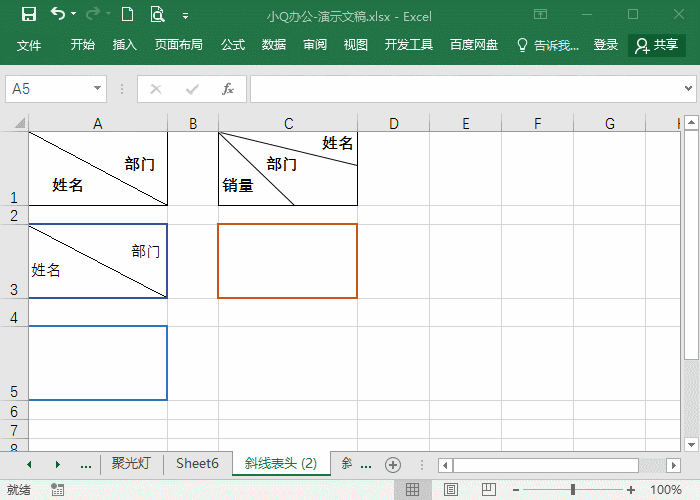Expand the Name Box dropdown arrow
The height and width of the screenshot is (500, 700).
pos(97,88)
